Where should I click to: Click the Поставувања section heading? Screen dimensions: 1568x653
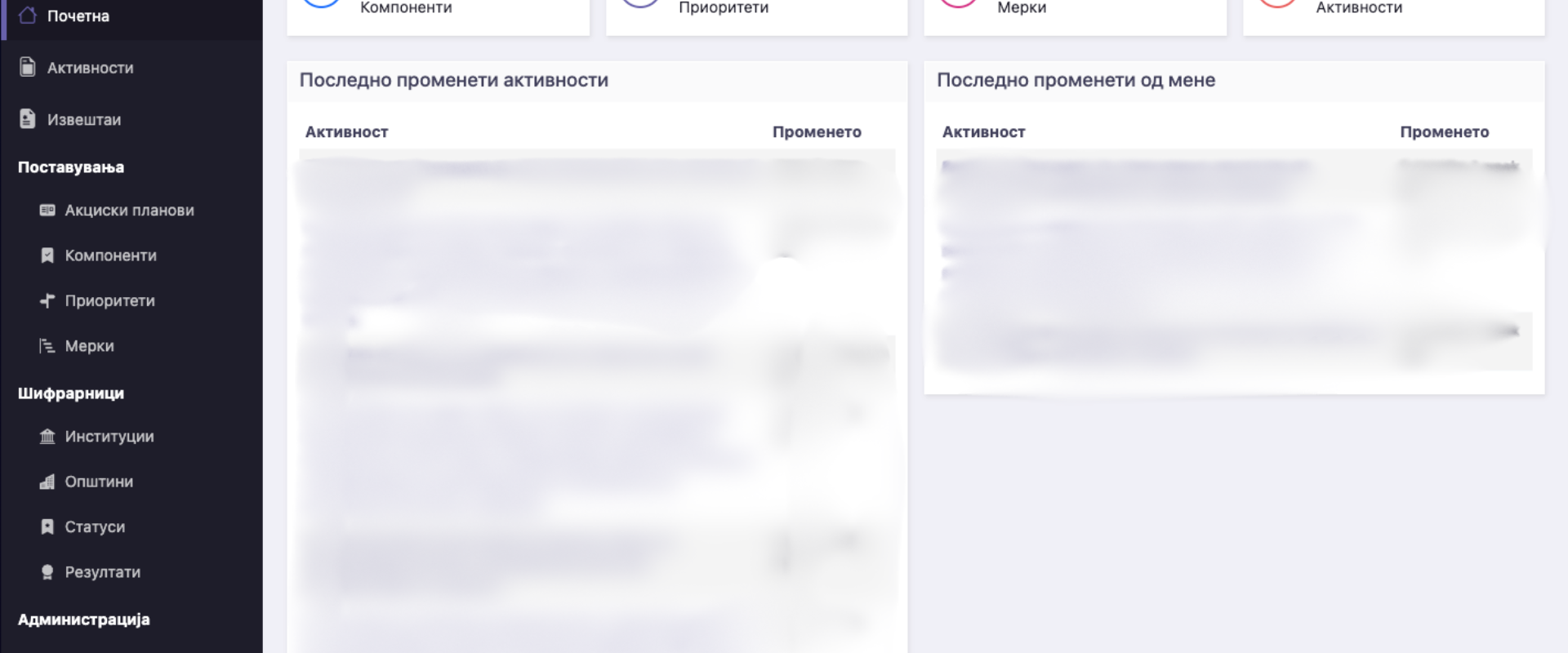coord(71,167)
